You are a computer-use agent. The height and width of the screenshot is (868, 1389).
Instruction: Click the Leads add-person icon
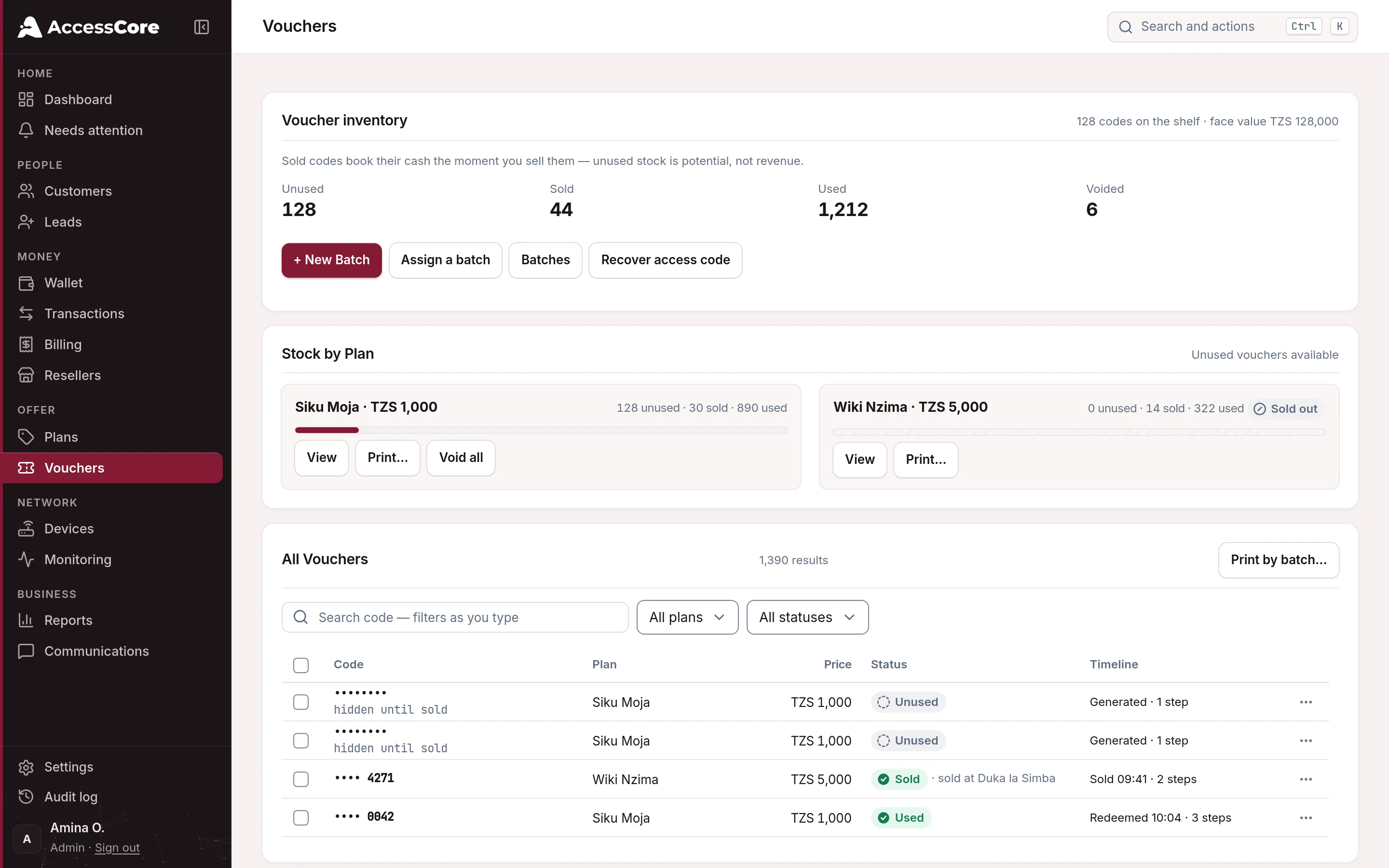(x=26, y=222)
